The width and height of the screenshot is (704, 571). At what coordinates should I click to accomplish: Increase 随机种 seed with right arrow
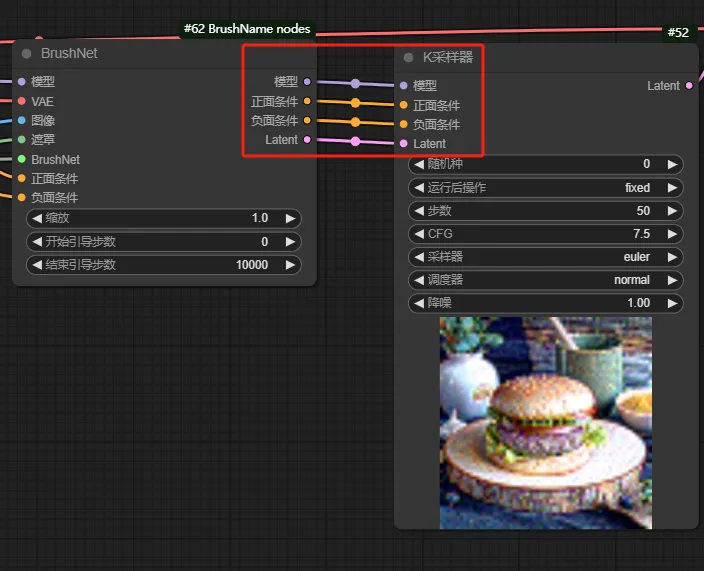672,164
